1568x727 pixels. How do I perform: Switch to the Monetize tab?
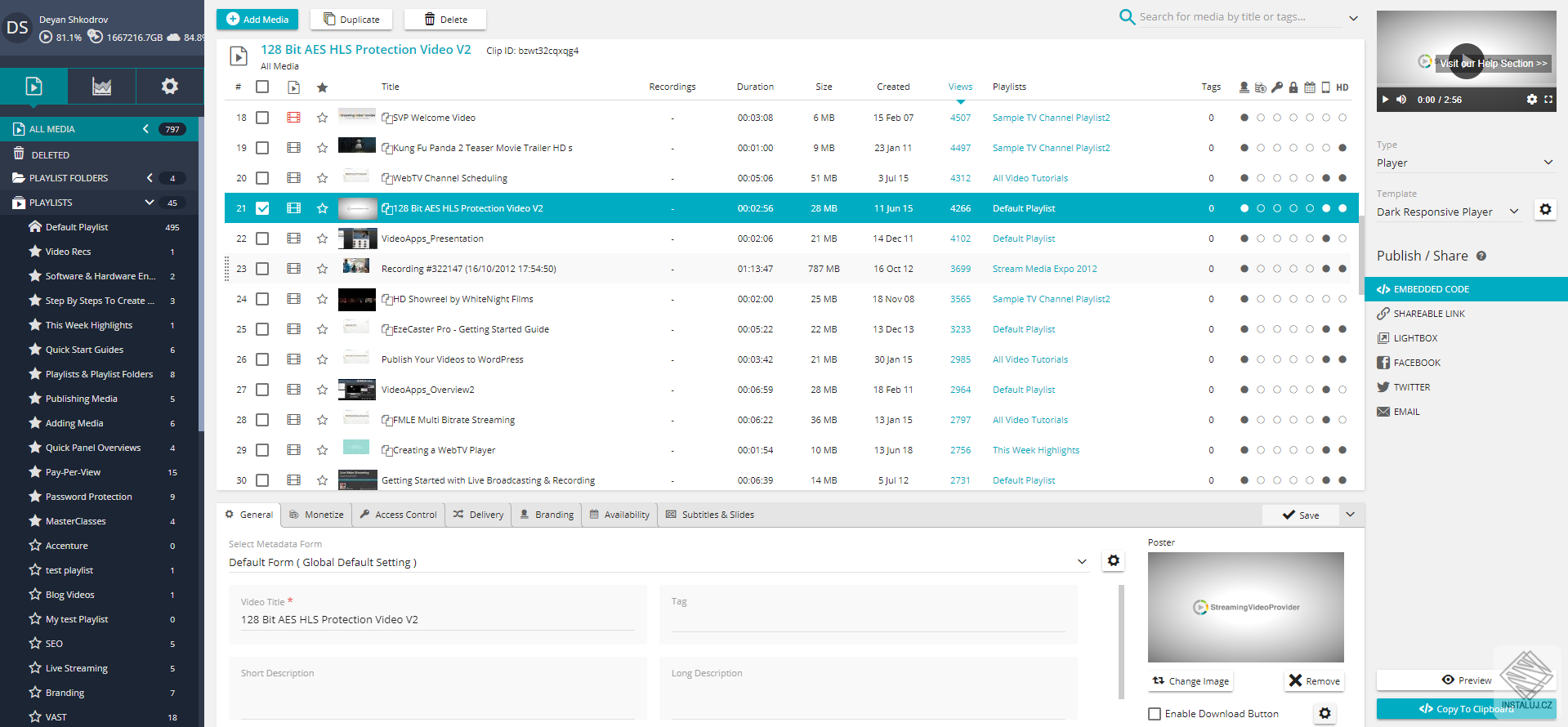(x=317, y=515)
